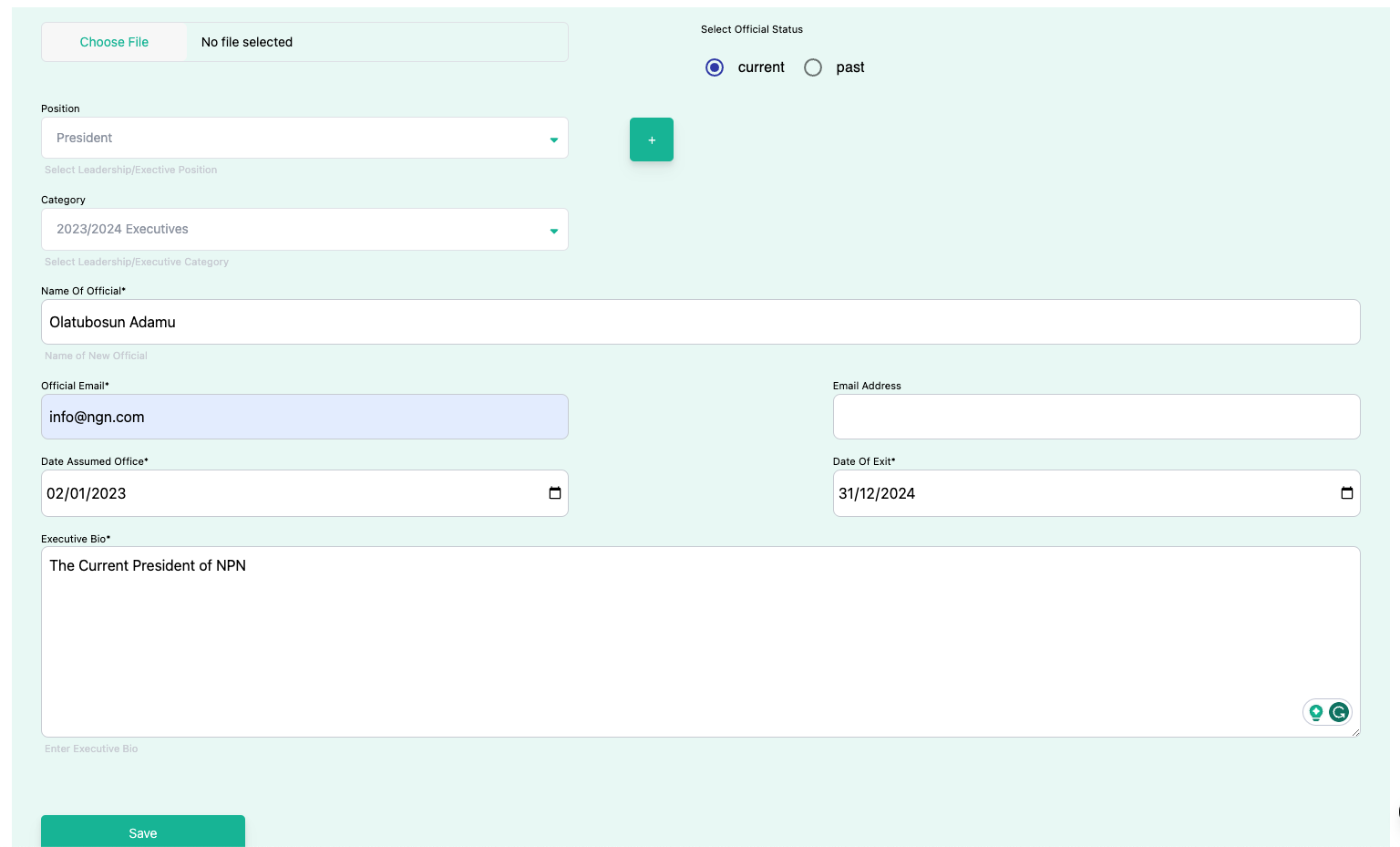This screenshot has width=1400, height=847.
Task: Click the 'Name of New Official' hint text
Action: 96,356
